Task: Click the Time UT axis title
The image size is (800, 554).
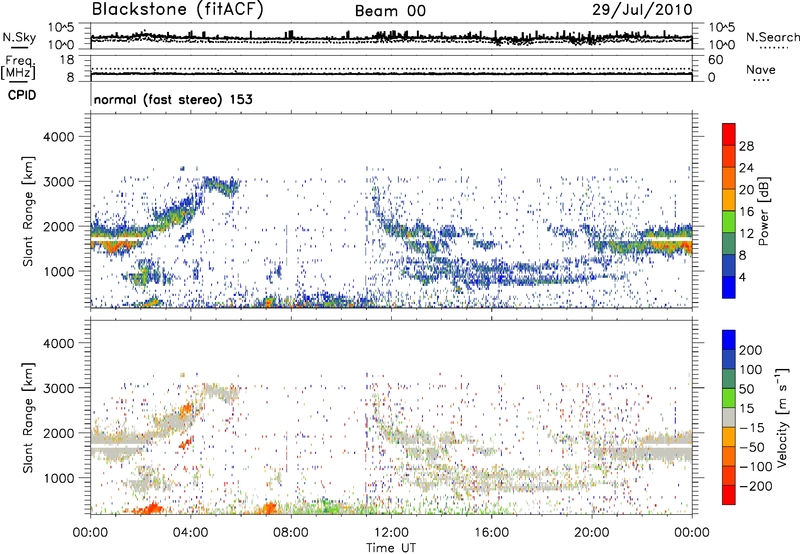Action: point(391,547)
